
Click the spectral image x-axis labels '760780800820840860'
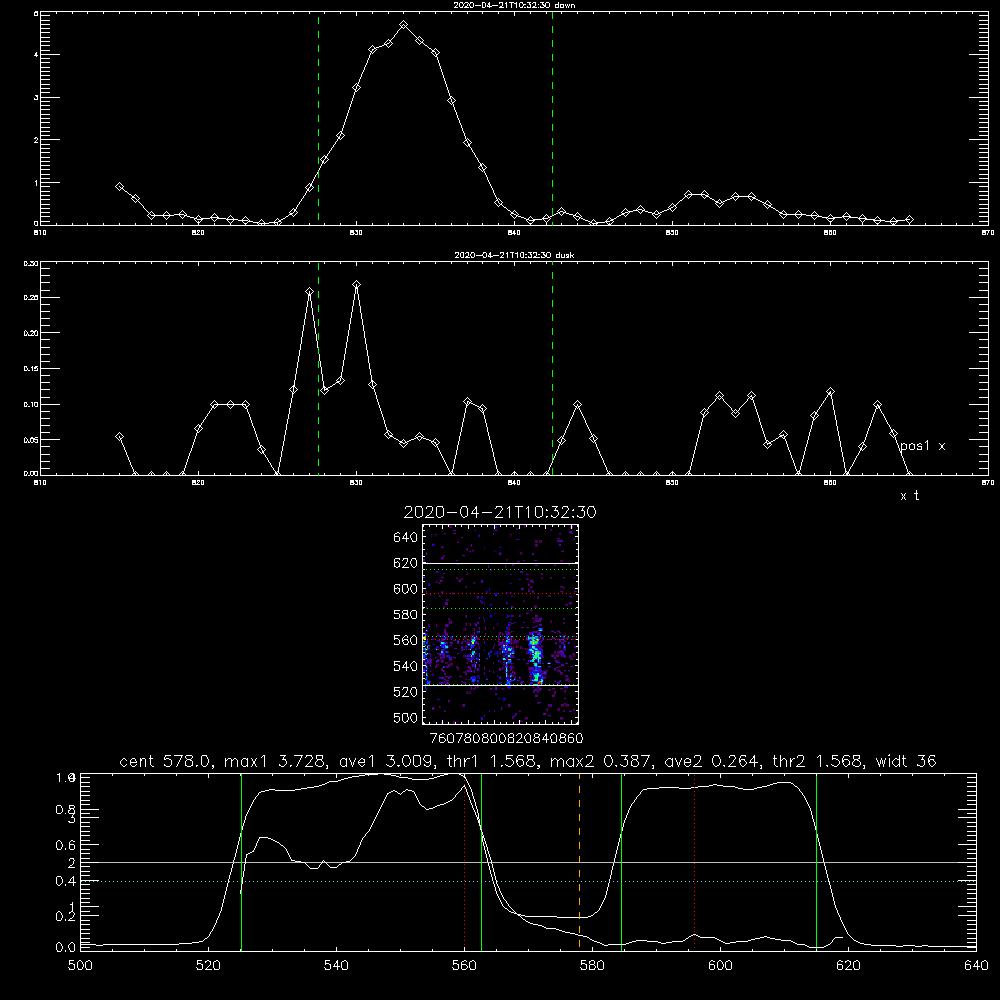click(506, 738)
